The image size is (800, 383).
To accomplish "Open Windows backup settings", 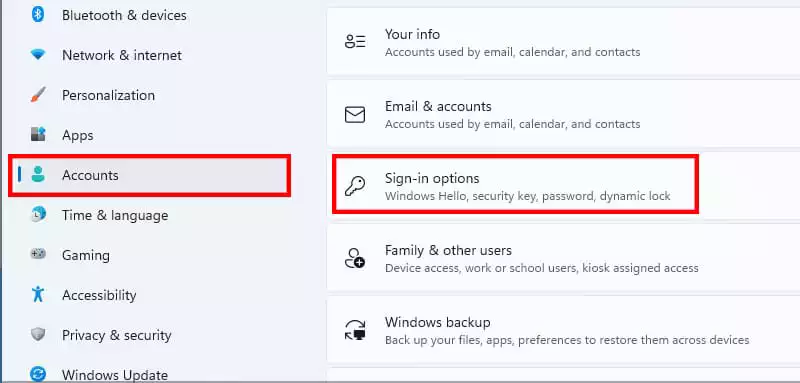I will pos(563,330).
